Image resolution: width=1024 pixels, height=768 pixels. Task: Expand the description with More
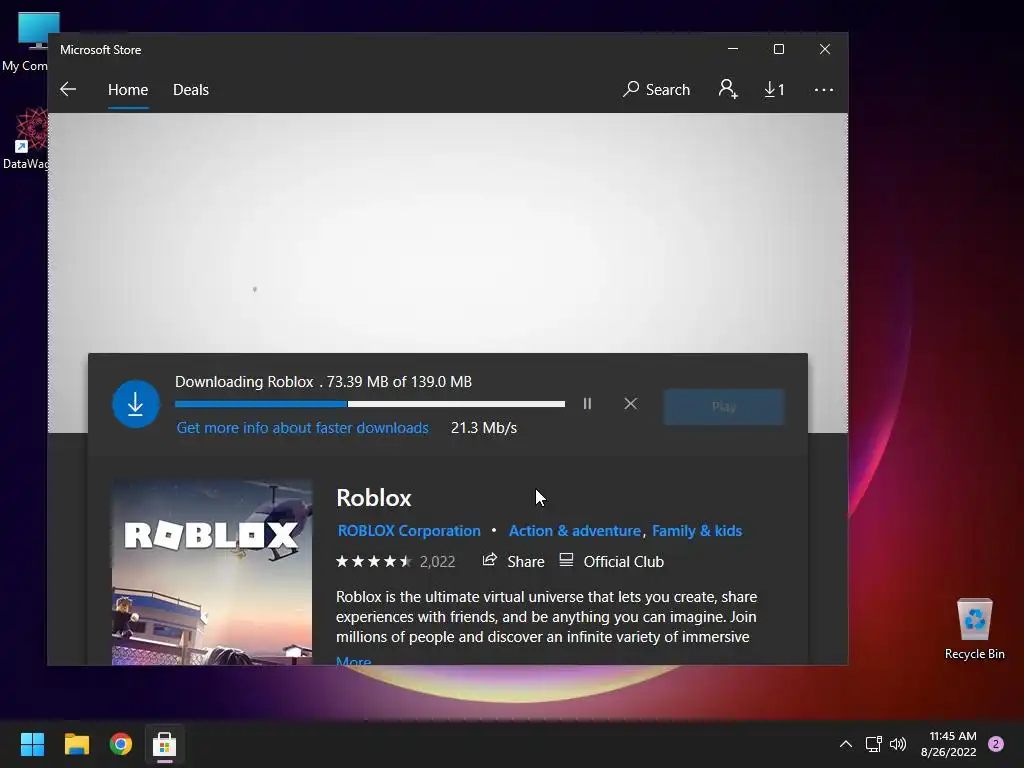tap(353, 661)
